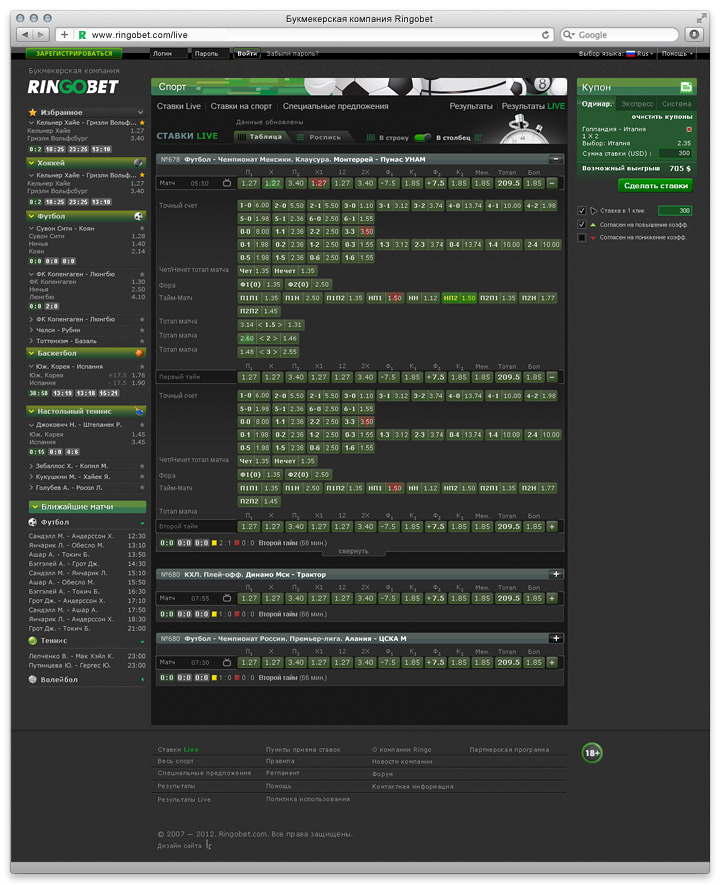Click the coupon print icon in Купон header
Screen dimensions: 720x885
pyautogui.click(x=686, y=87)
